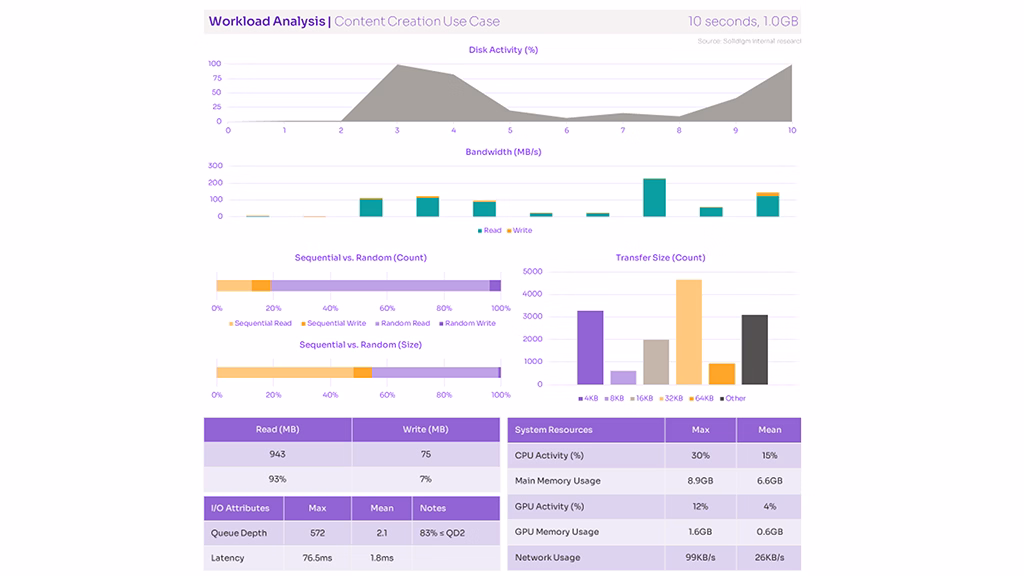Click the Random Write legend entry

point(467,323)
